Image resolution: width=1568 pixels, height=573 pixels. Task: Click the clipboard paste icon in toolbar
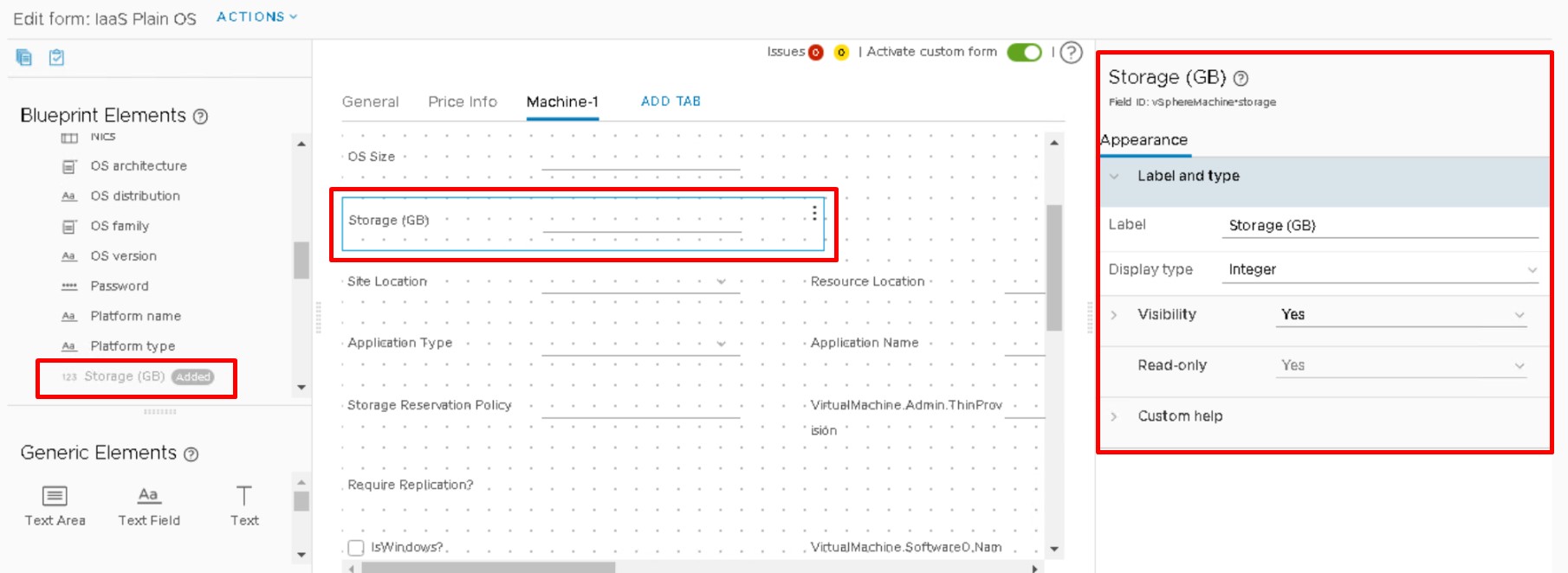[56, 57]
